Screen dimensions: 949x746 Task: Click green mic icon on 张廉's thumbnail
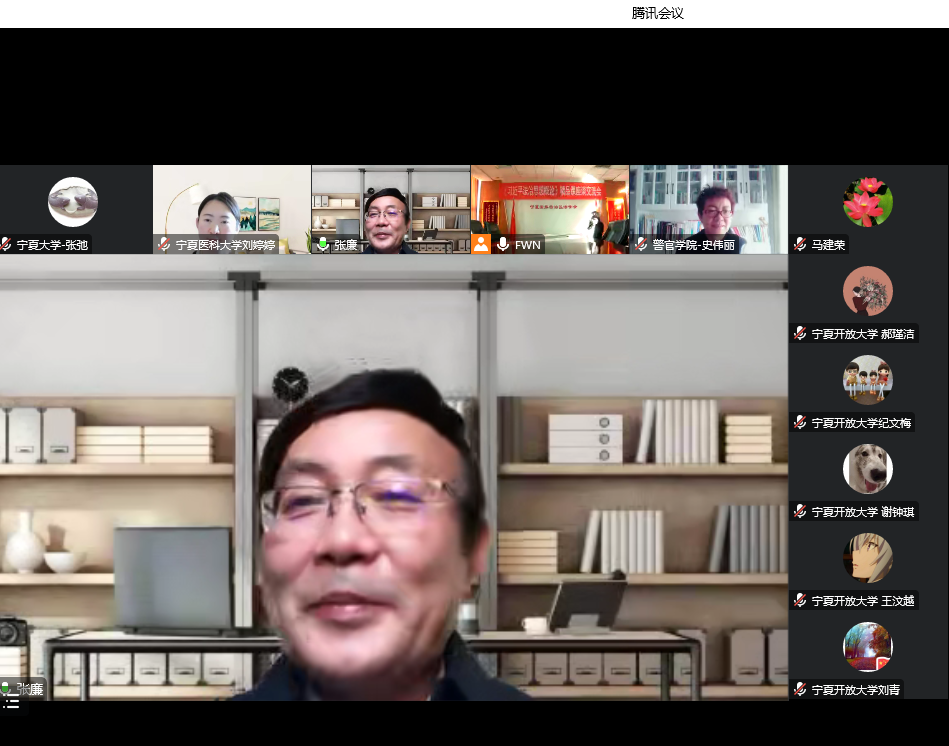tap(322, 244)
